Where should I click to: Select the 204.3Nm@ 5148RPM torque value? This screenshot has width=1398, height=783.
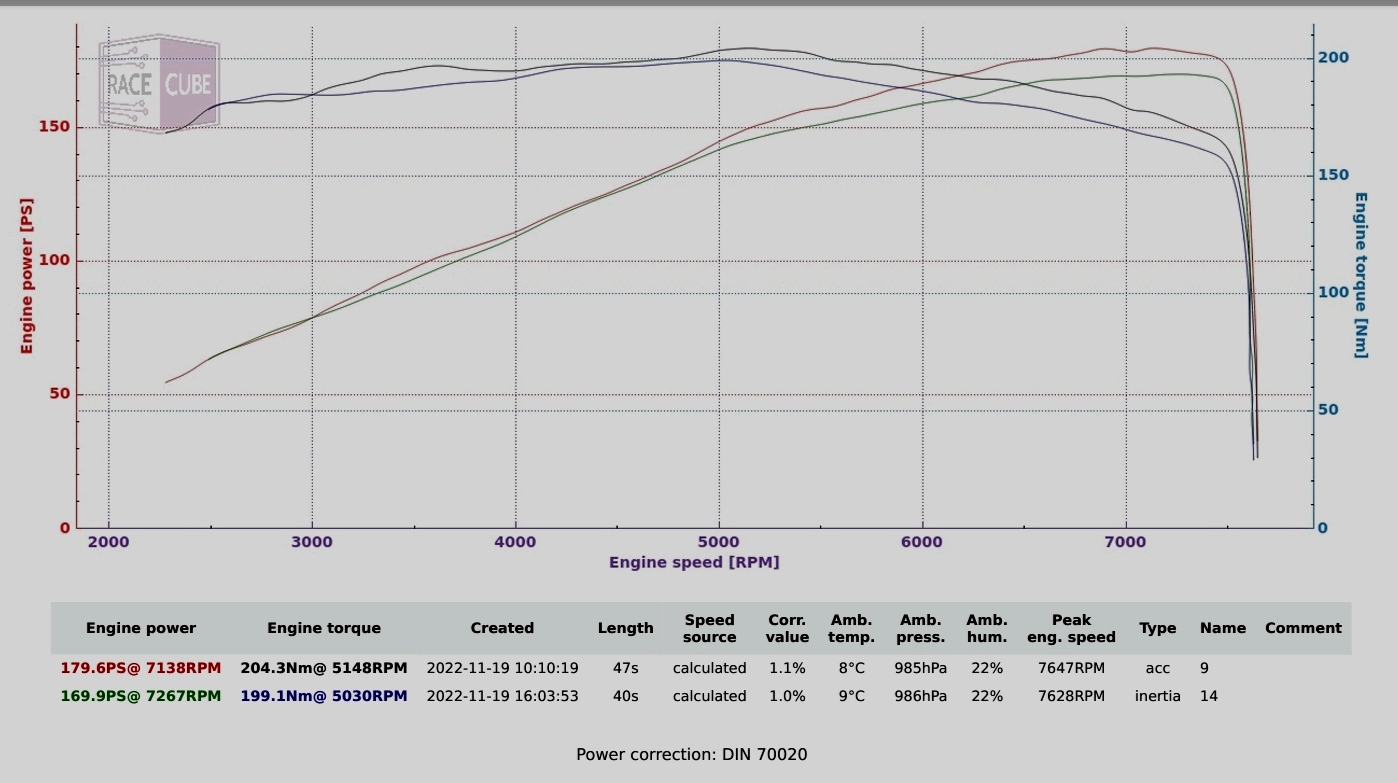[x=324, y=667]
